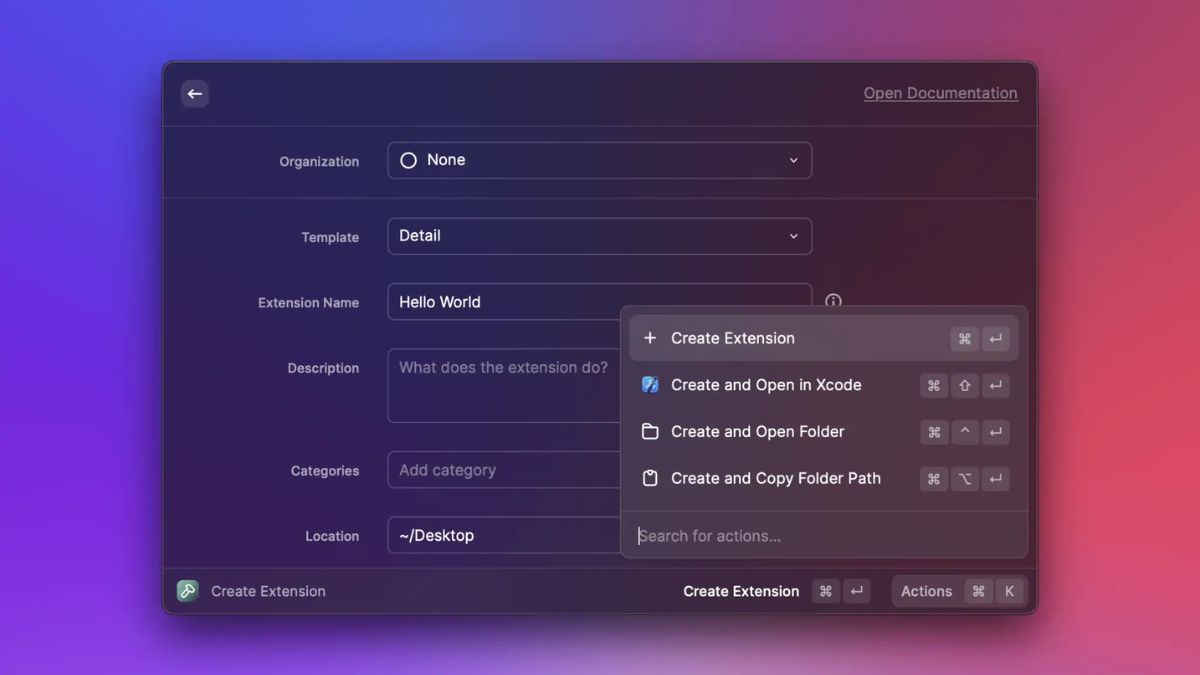The image size is (1200, 675).
Task: Click the Organization label
Action: (319, 162)
